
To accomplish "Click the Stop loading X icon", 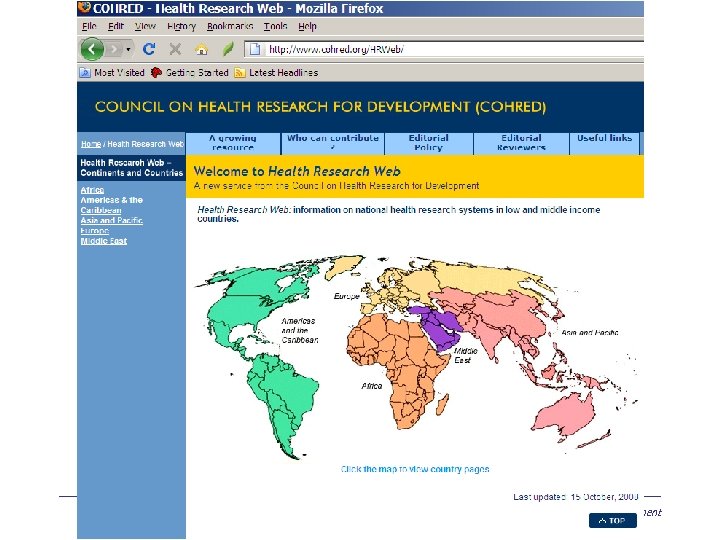I will tap(175, 49).
